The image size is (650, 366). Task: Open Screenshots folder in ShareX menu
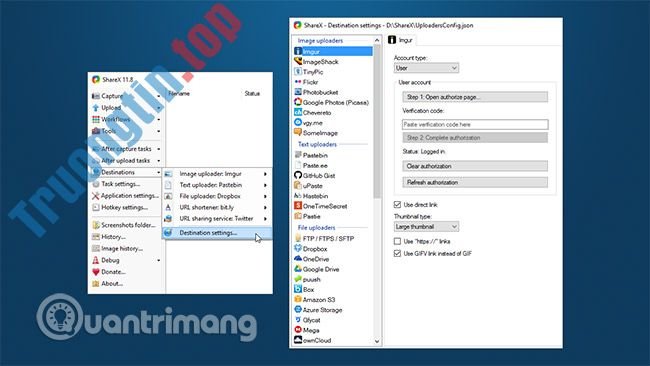point(126,225)
